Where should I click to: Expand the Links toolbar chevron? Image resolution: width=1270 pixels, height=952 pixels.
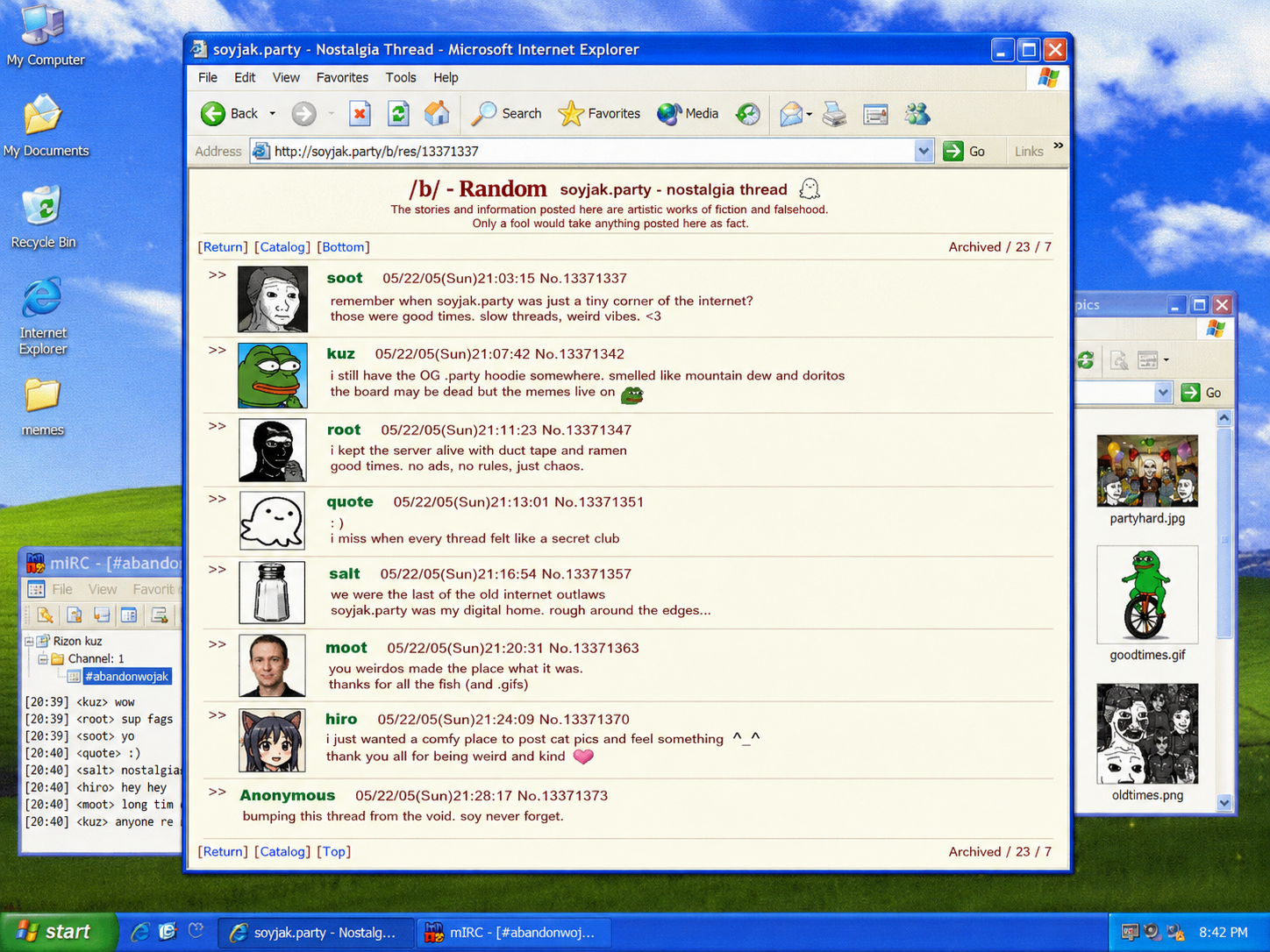(1059, 146)
